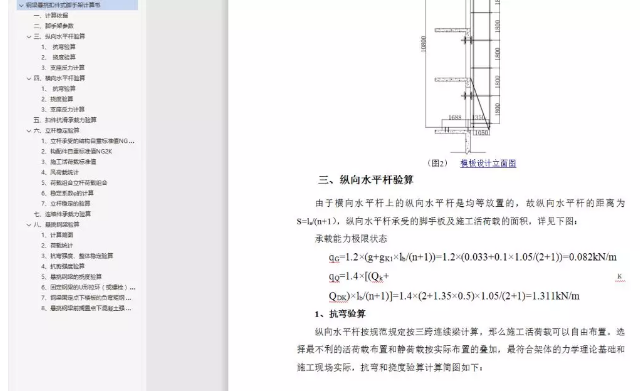Jump to 一、计算依据 in navigation pane
640x391 pixels.
click(51, 16)
